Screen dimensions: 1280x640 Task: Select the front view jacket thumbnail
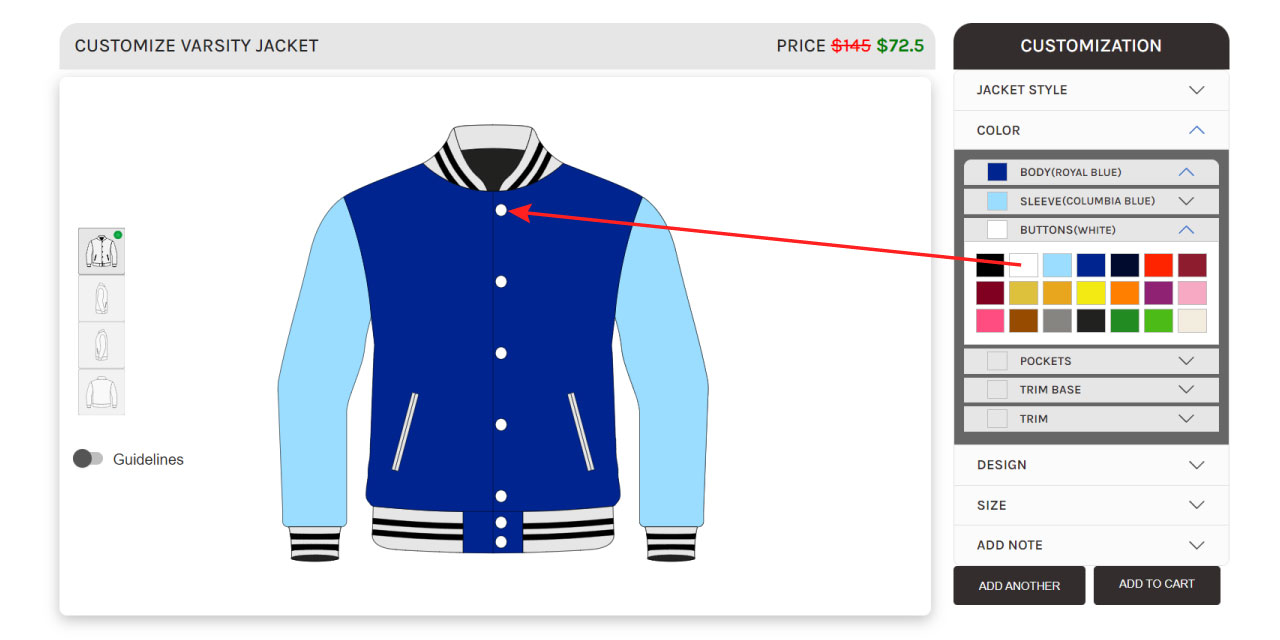click(102, 251)
